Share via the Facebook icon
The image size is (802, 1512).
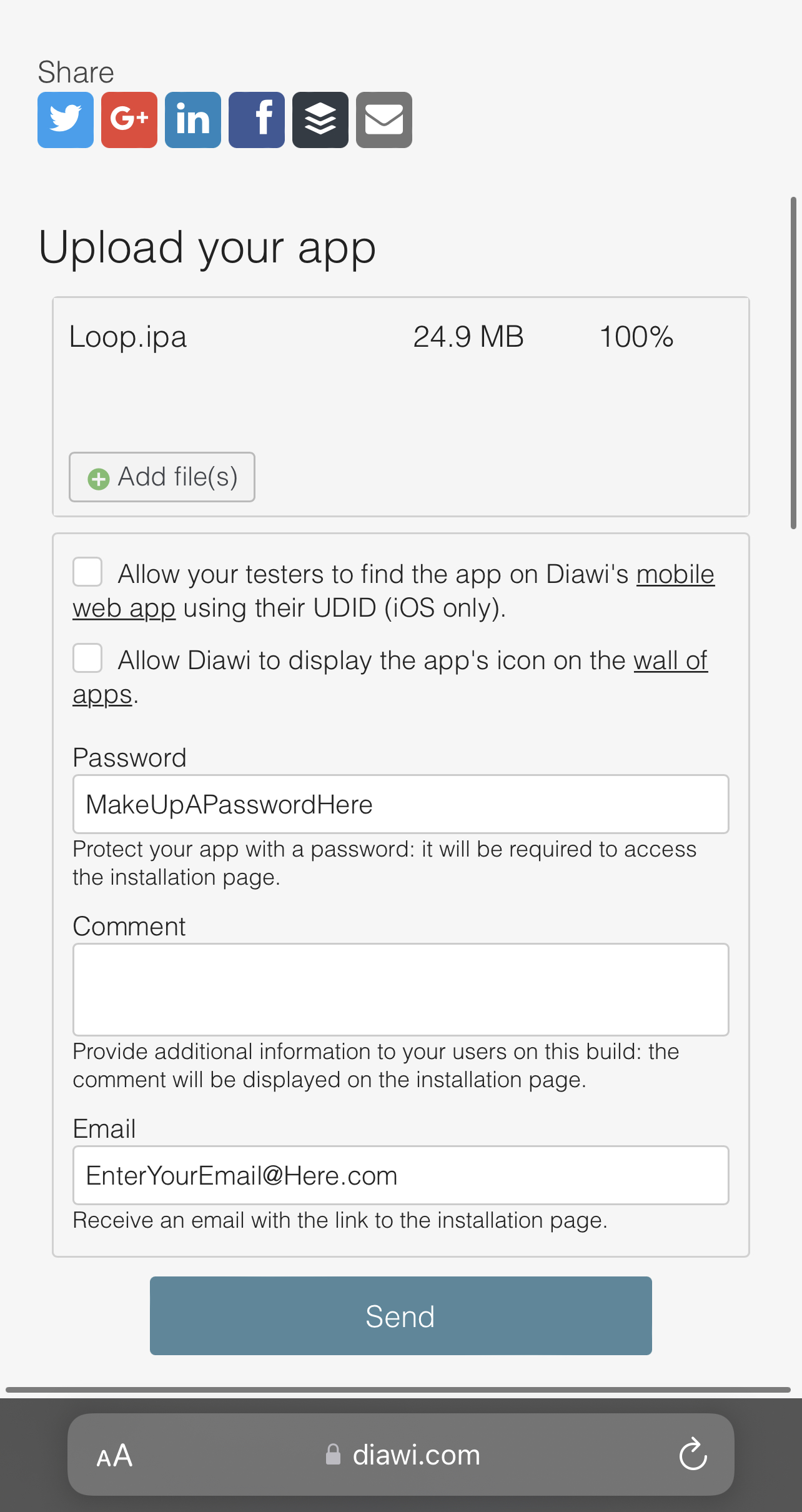click(x=257, y=120)
